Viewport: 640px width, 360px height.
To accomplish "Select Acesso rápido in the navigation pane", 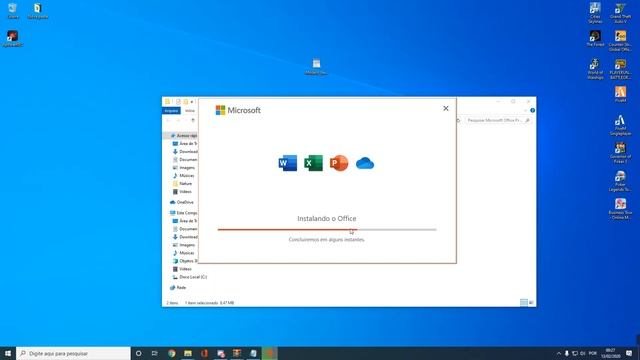I will 184,136.
